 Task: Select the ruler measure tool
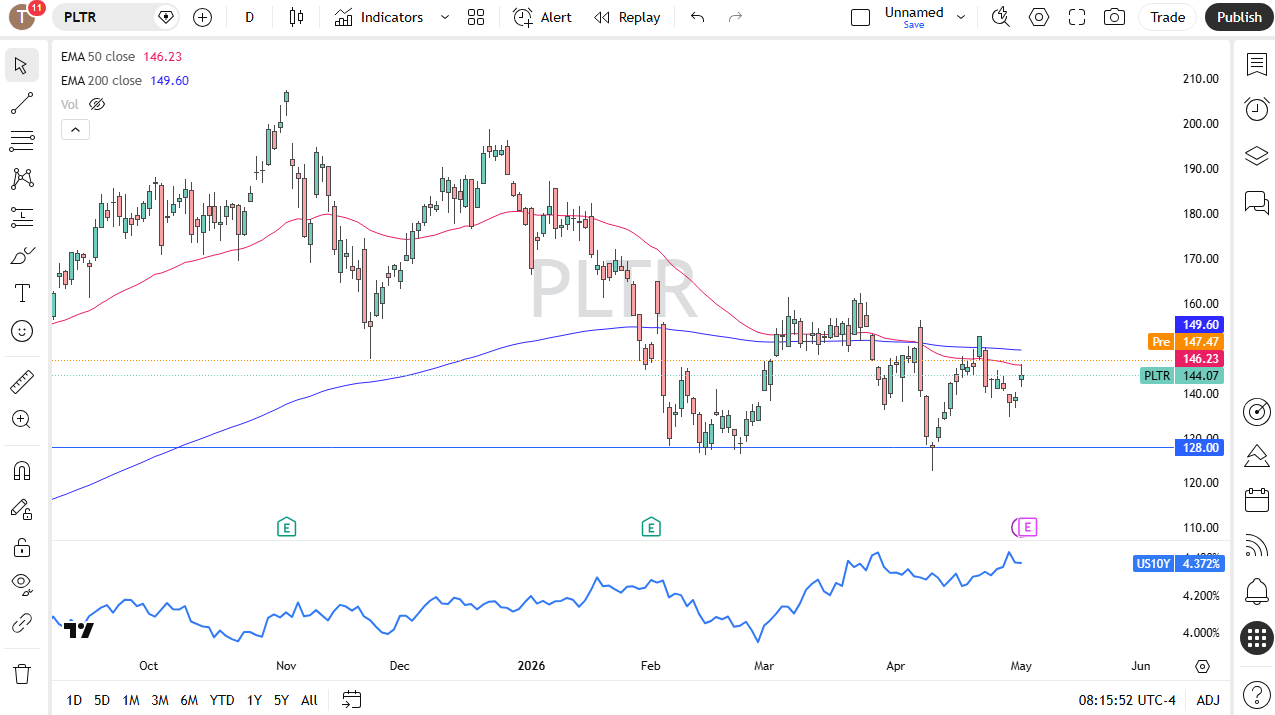(x=22, y=381)
